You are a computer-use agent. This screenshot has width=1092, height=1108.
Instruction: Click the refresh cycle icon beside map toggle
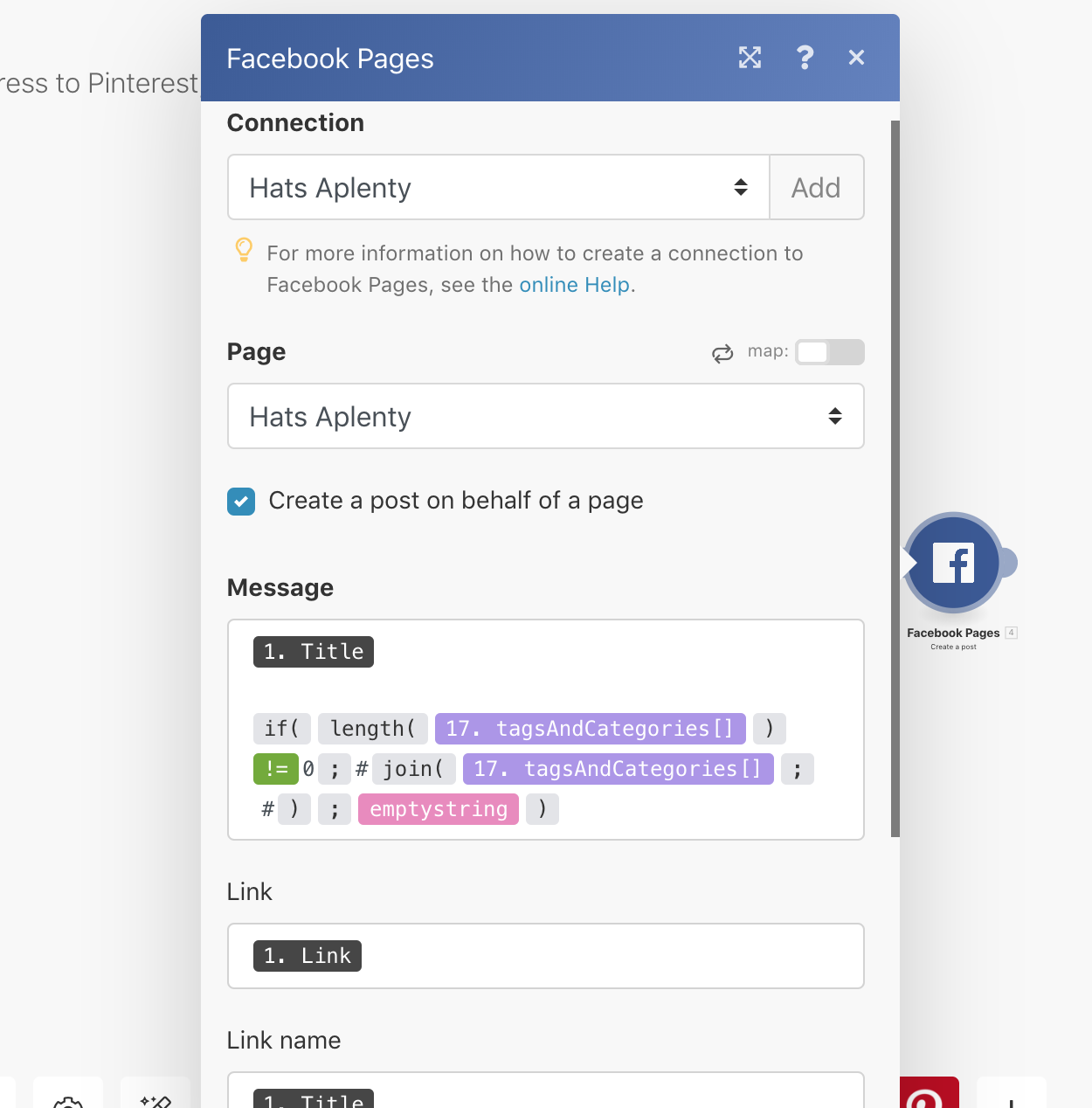point(722,352)
